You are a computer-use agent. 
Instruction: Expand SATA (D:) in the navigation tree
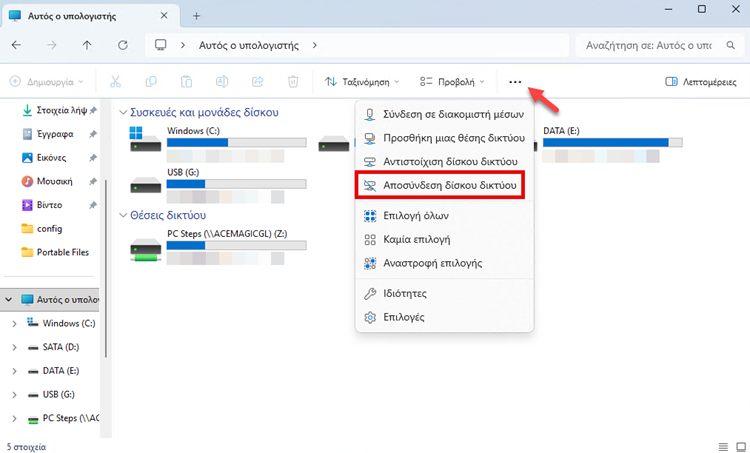coord(13,347)
